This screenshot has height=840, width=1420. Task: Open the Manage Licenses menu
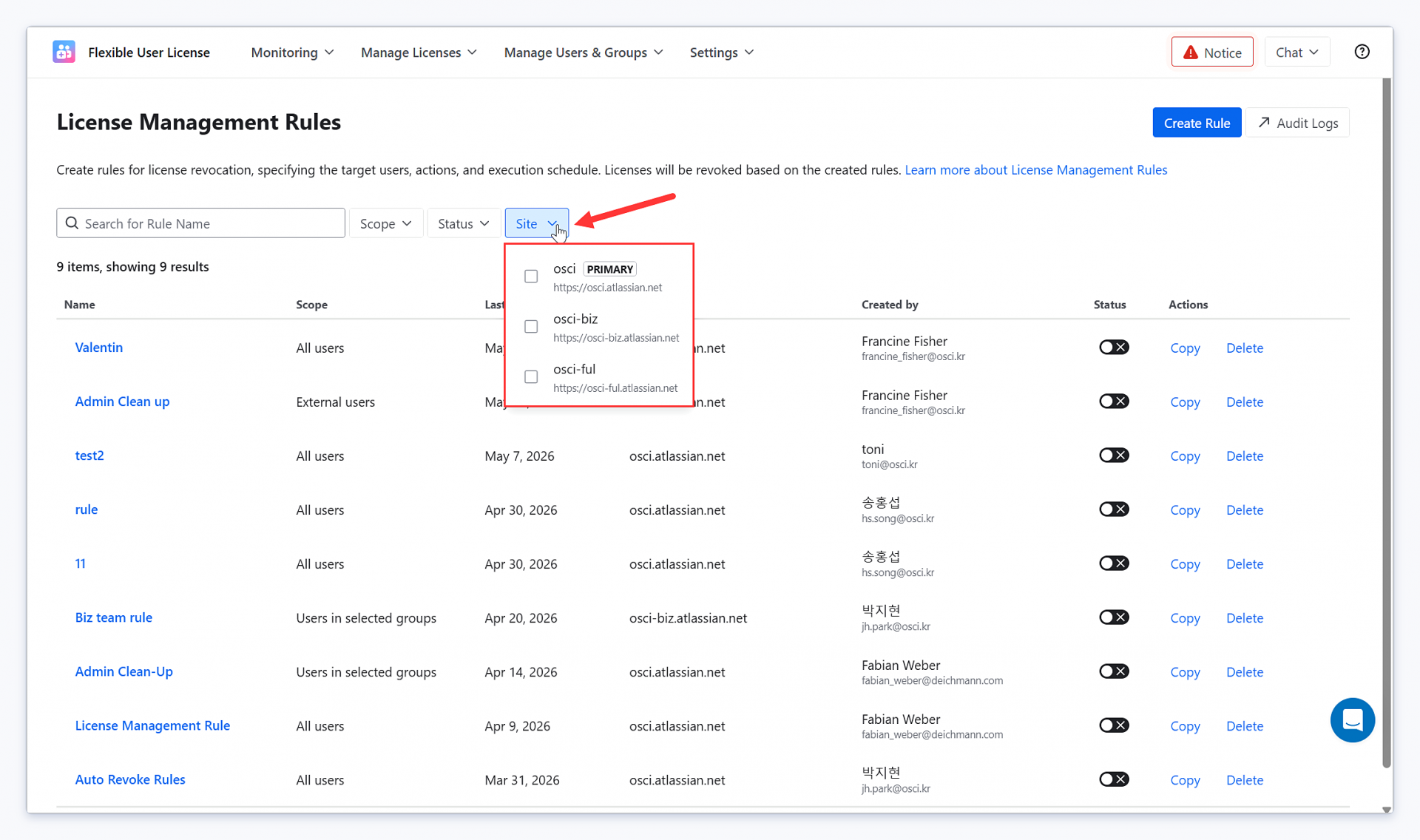419,52
